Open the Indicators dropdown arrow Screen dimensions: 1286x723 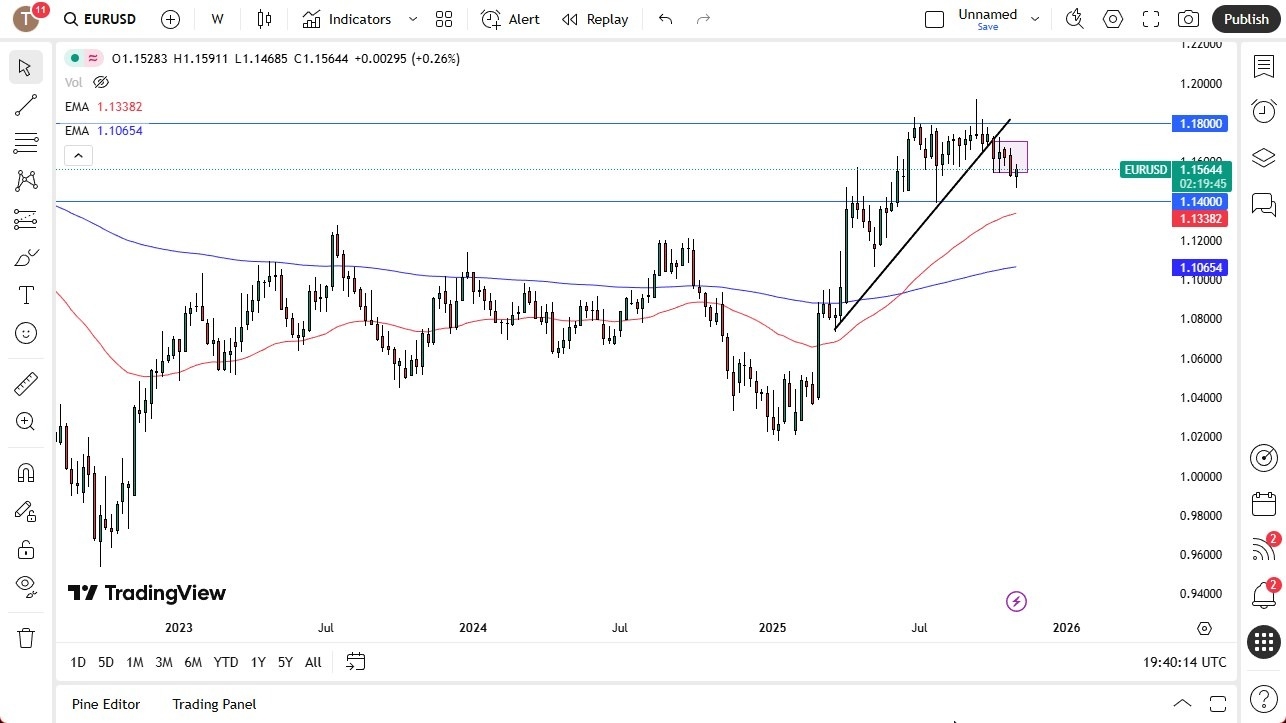click(x=412, y=18)
